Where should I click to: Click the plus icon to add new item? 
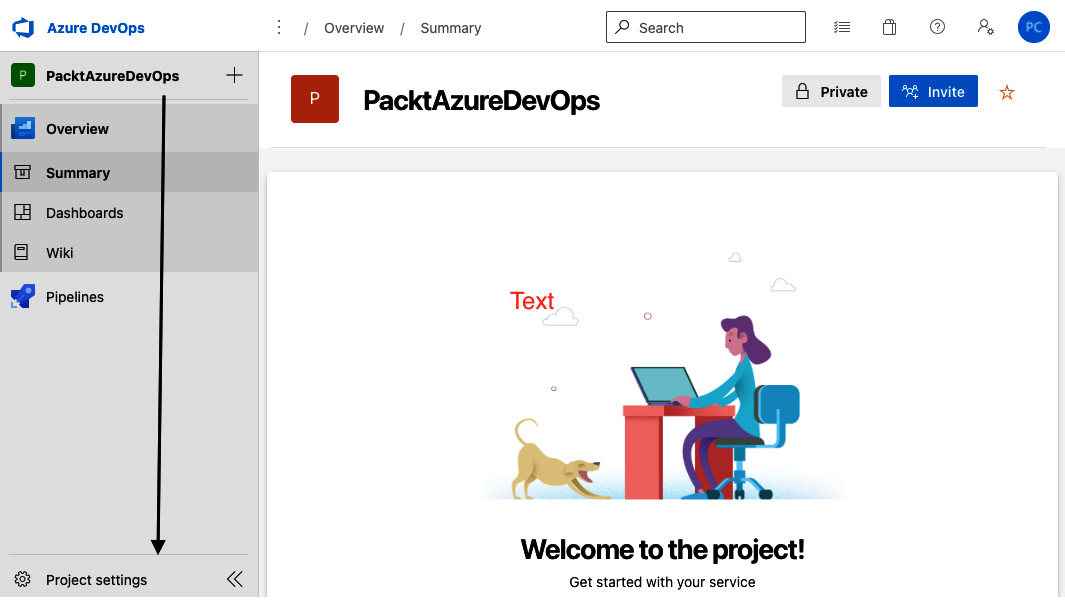tap(234, 75)
